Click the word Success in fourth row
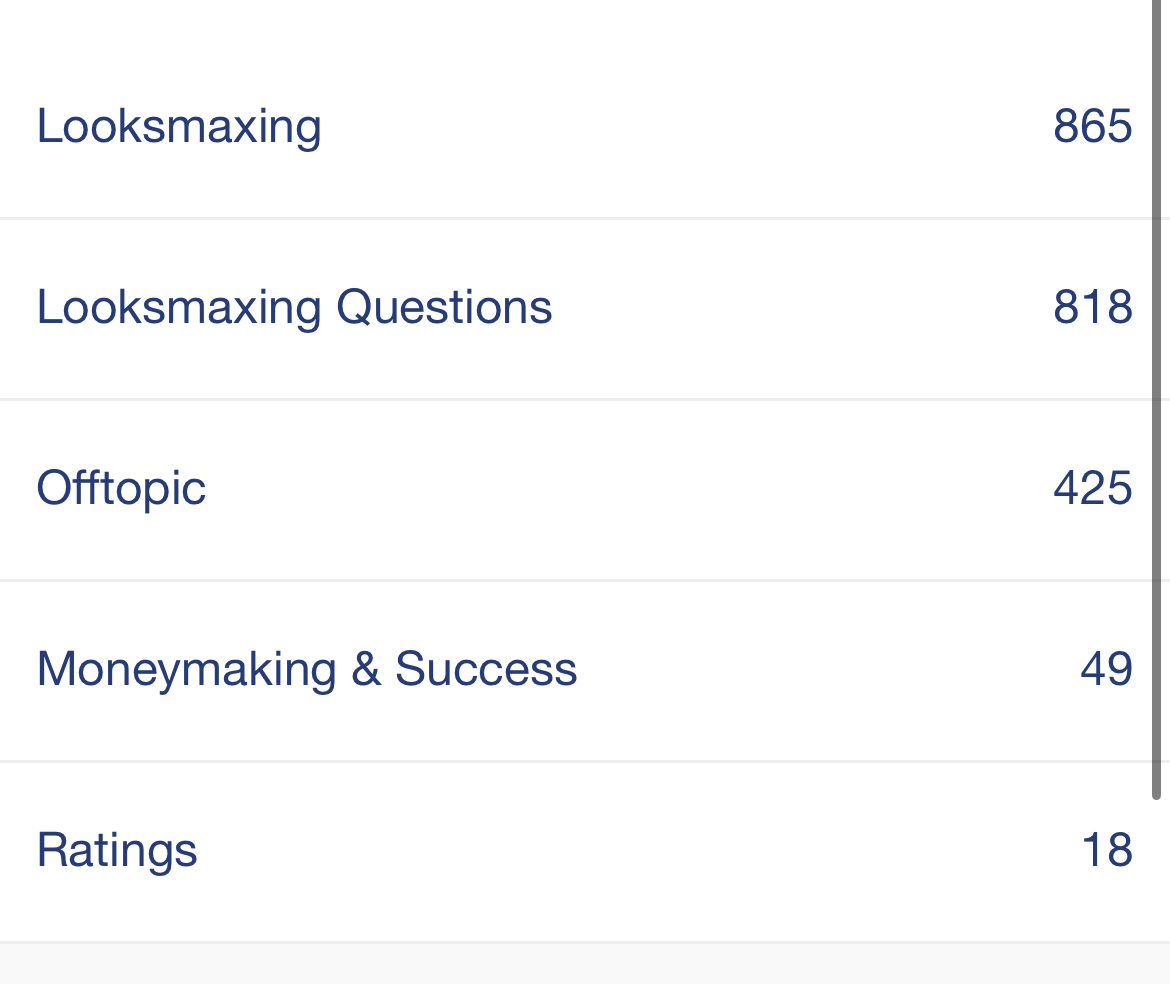Viewport: 1170px width, 984px height. click(x=486, y=669)
